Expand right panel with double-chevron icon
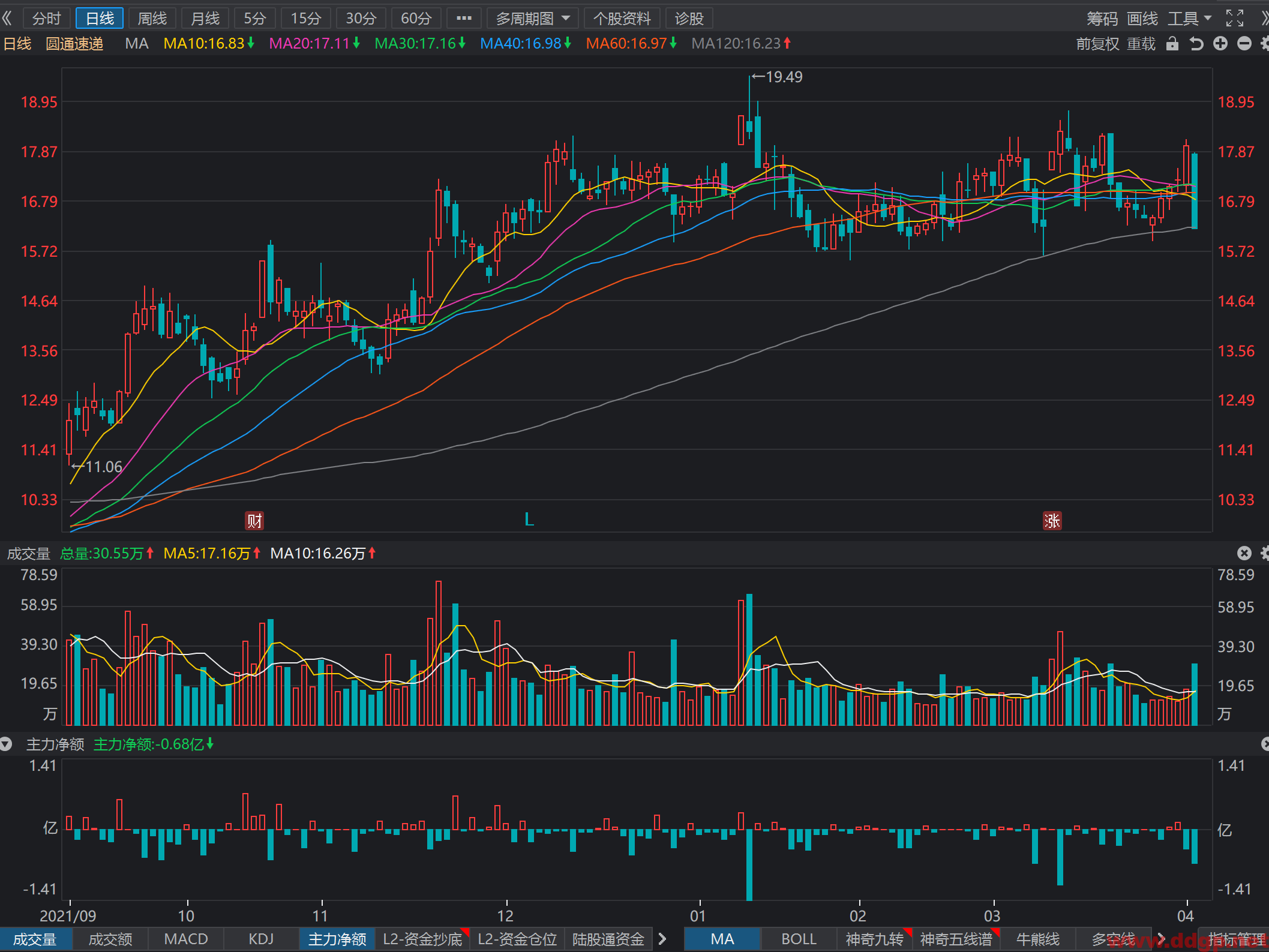 pos(1264,19)
